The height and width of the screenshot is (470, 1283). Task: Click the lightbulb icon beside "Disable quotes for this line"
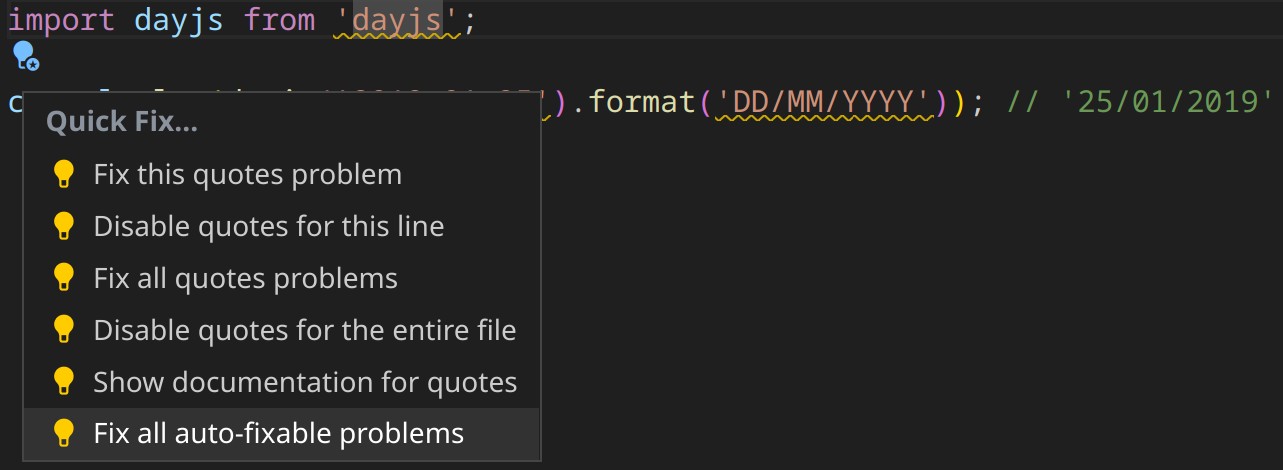(x=63, y=227)
